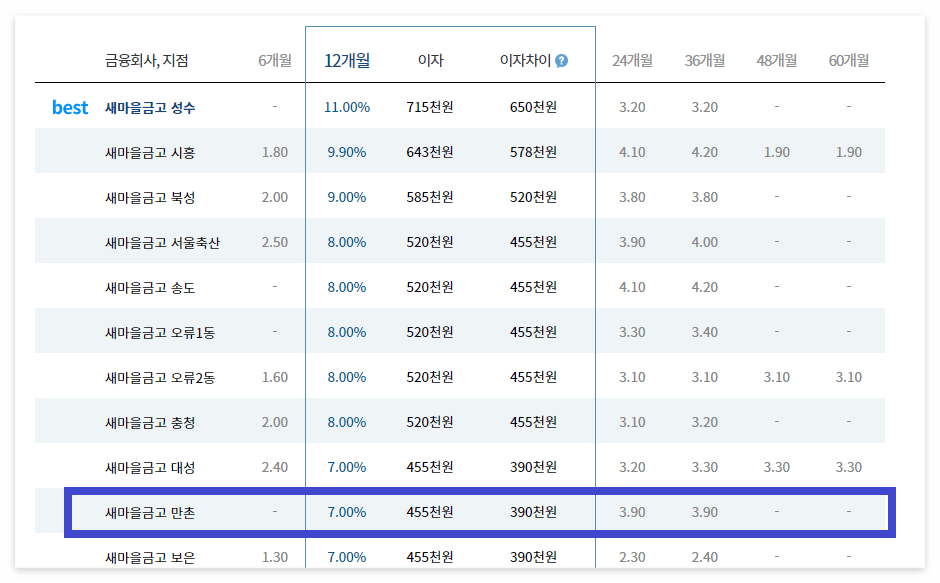This screenshot has width=940, height=583.
Task: Click the 7.00% rate for 만촌
Action: click(347, 512)
